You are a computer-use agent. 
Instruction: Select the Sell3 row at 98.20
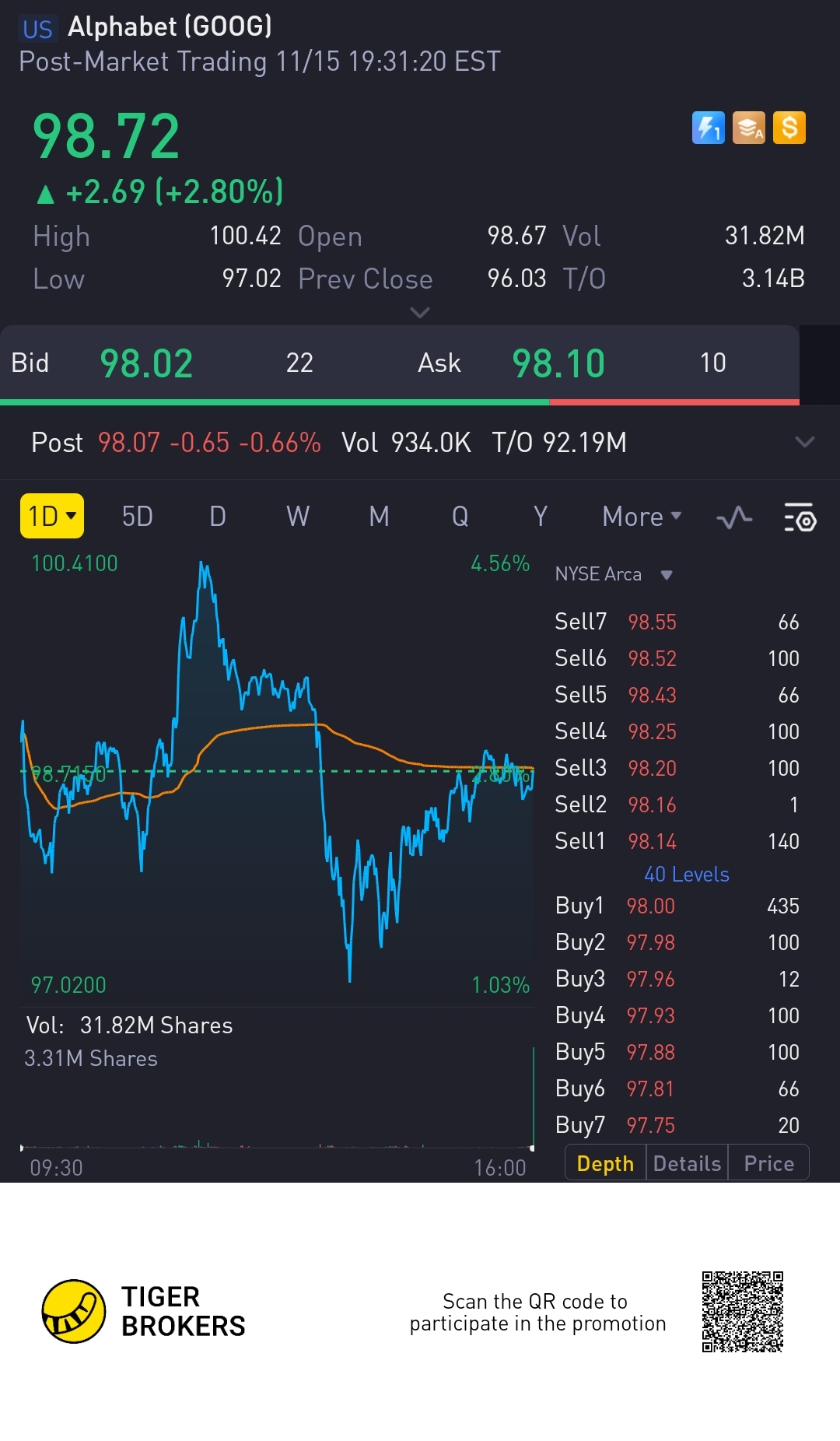[x=677, y=768]
